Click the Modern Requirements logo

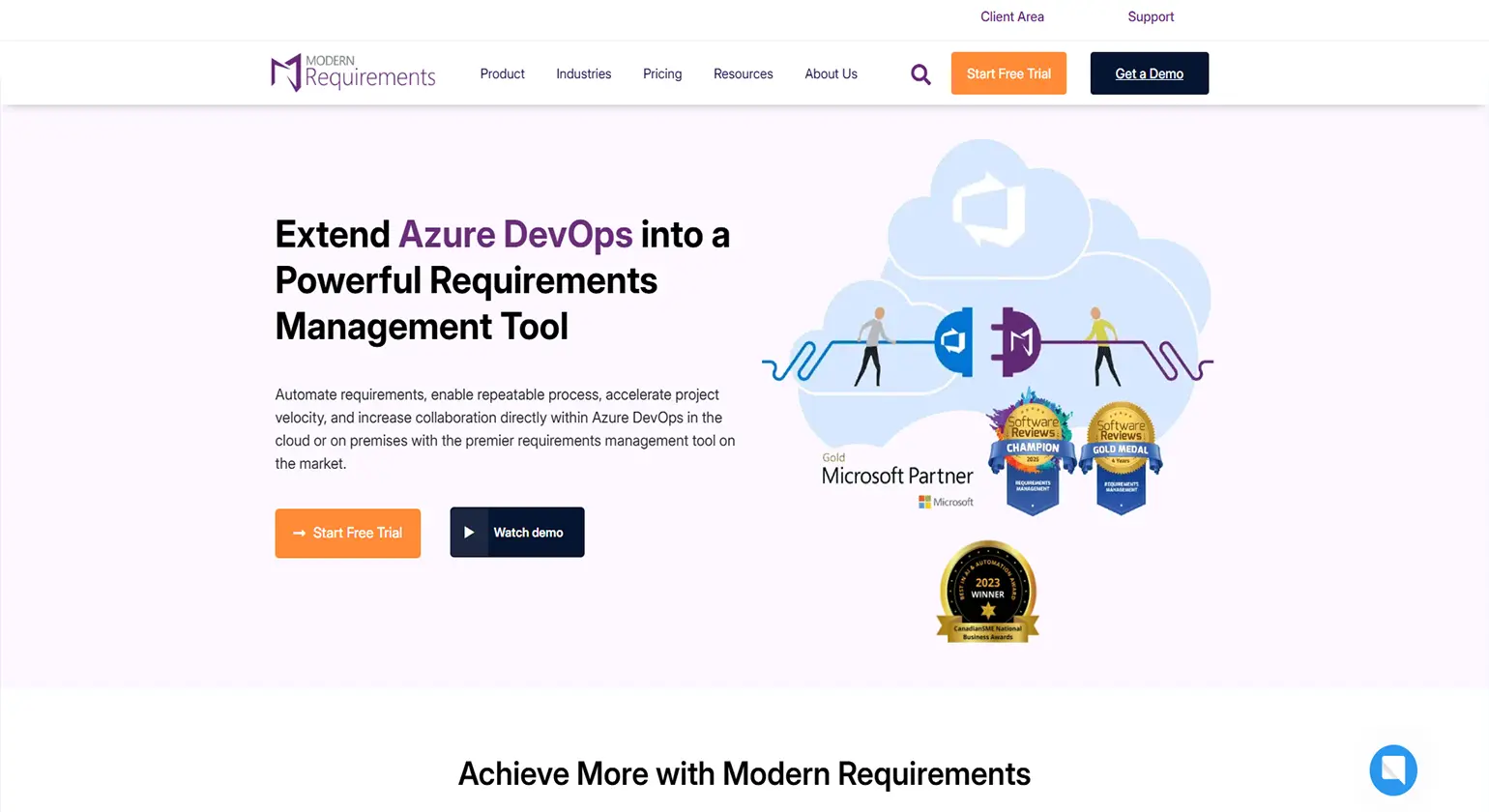click(x=352, y=72)
